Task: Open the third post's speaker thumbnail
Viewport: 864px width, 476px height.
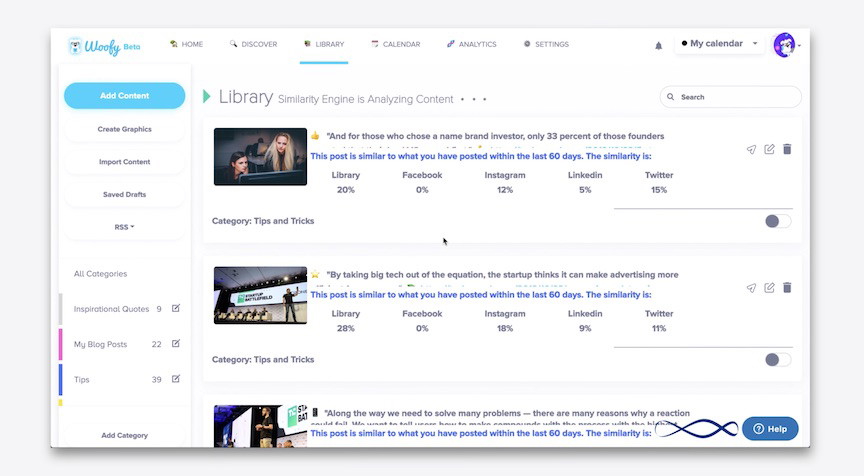Action: click(x=260, y=426)
